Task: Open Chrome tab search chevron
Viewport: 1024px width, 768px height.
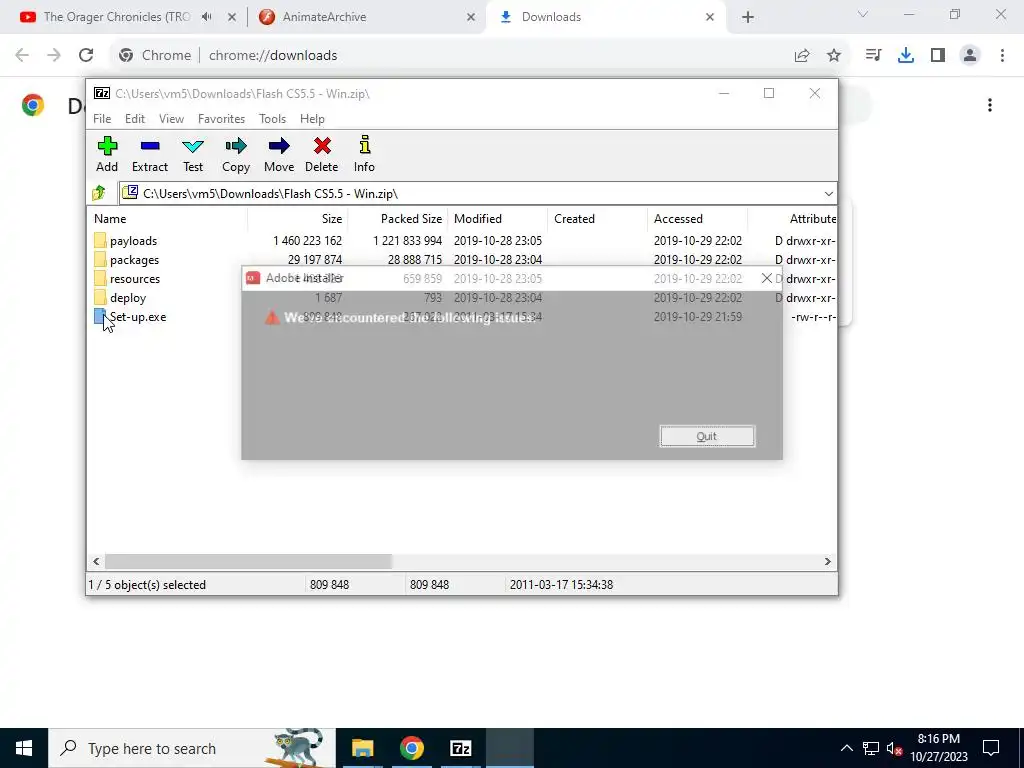Action: 863,14
